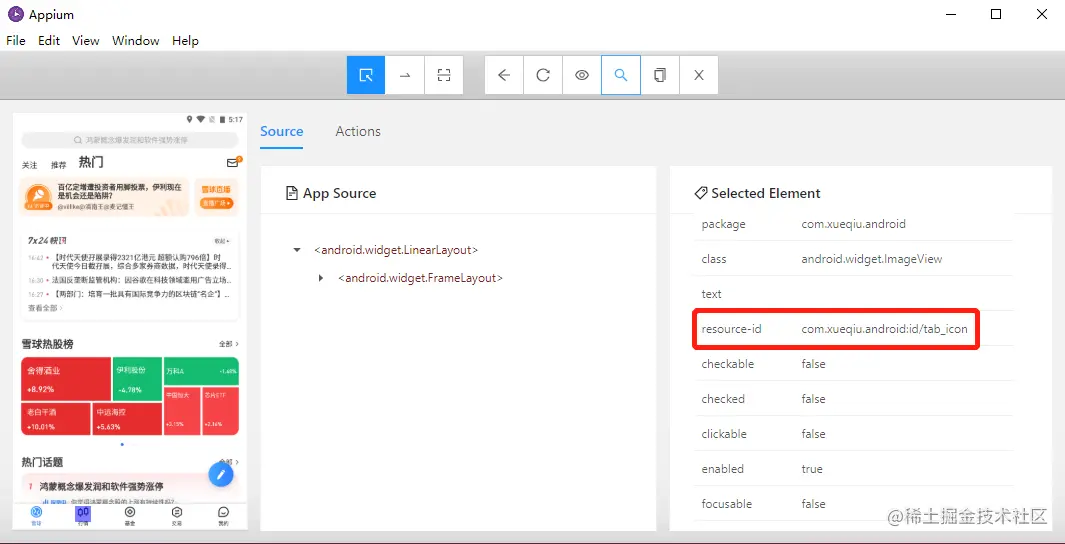Image resolution: width=1065 pixels, height=544 pixels.
Task: Tap the 16:30 法国反垄断 news row
Action: (129, 280)
